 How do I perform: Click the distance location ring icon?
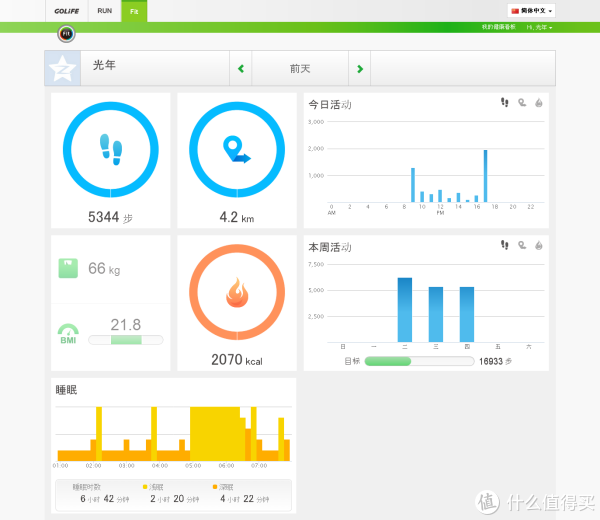pyautogui.click(x=237, y=150)
